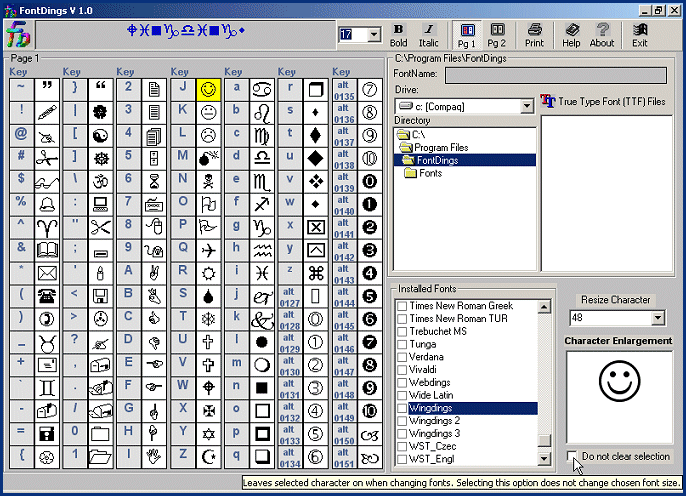Open the font size 17 dropdown
The height and width of the screenshot is (496, 686).
click(374, 34)
